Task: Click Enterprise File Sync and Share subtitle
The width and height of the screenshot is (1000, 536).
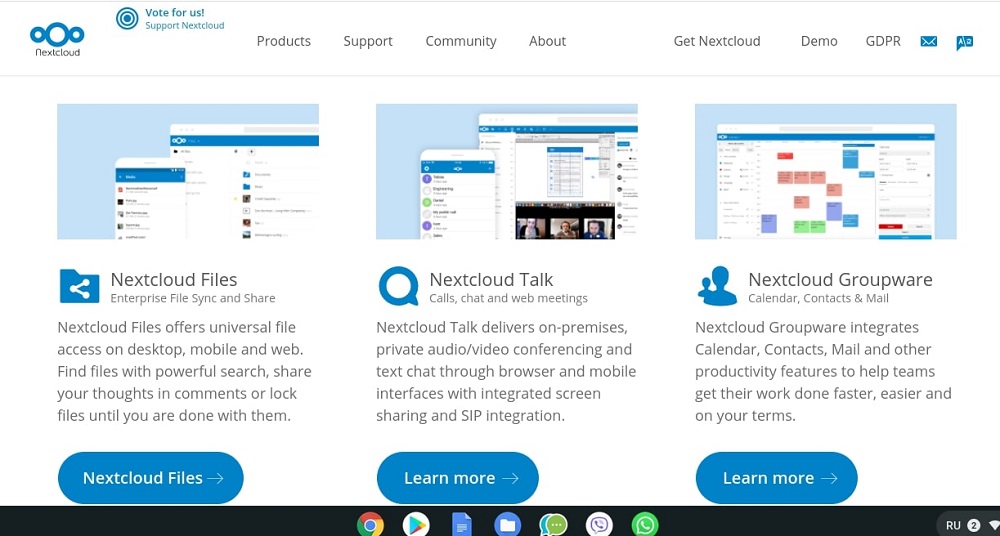Action: coord(193,298)
